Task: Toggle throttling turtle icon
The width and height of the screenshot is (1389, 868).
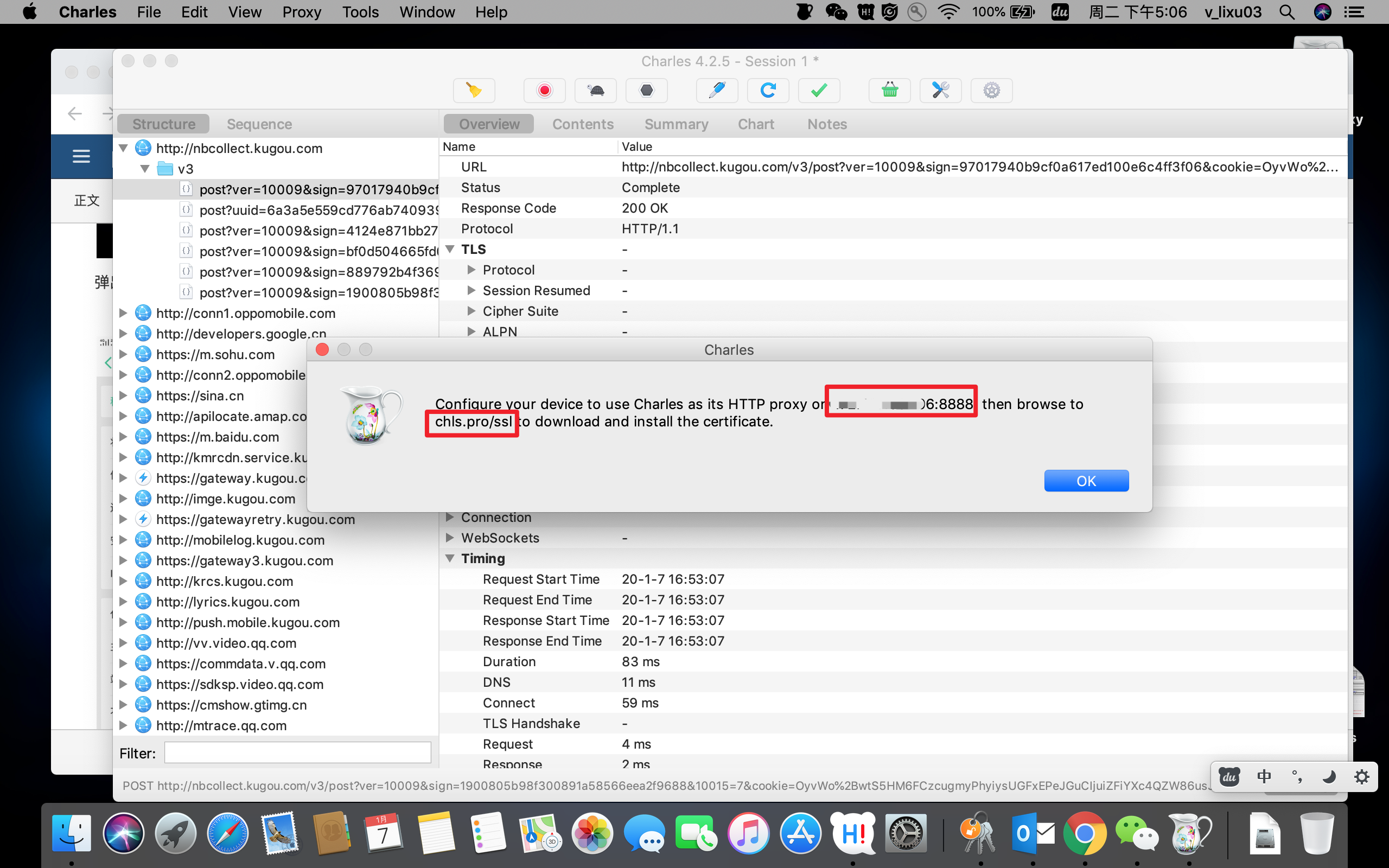Action: [x=596, y=90]
